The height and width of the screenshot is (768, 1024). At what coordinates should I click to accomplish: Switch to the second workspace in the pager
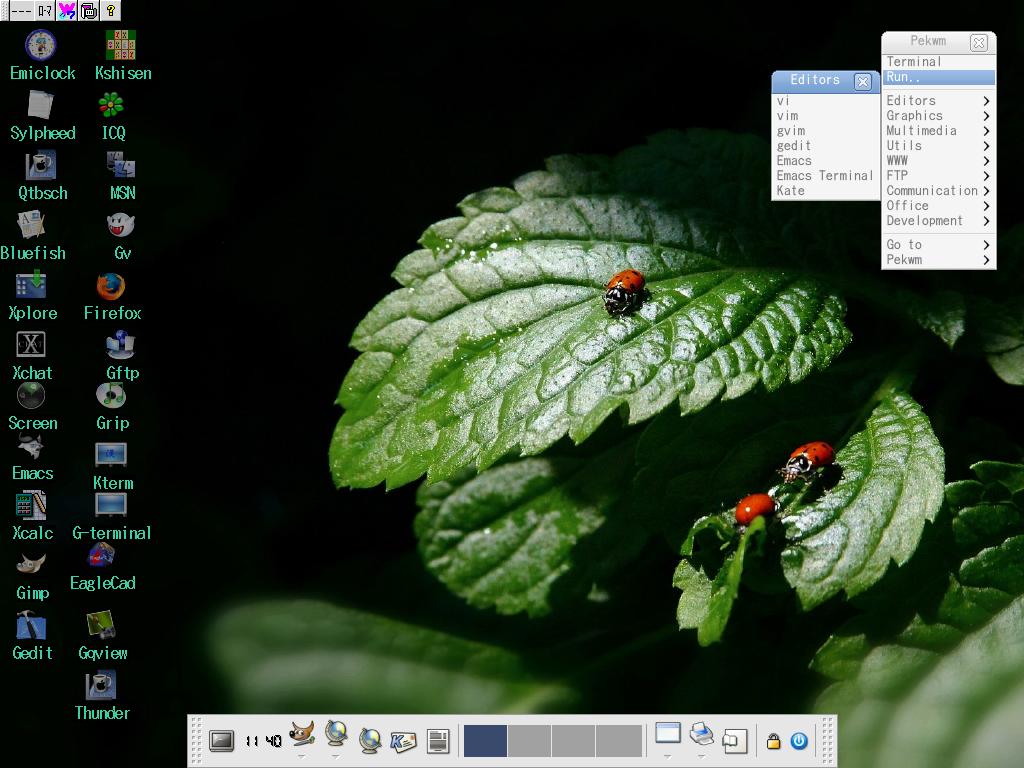[x=527, y=740]
